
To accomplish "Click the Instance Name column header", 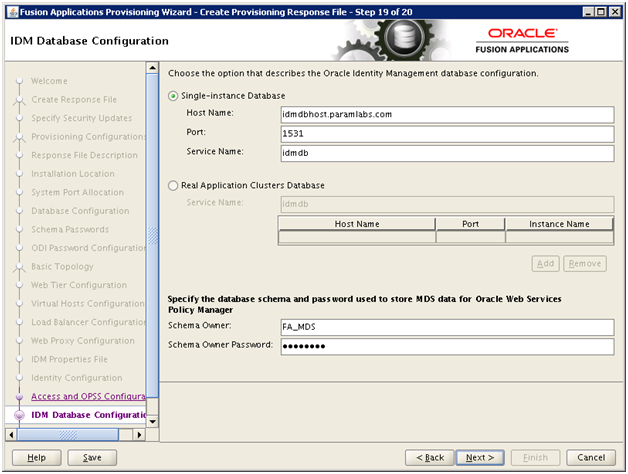I will pyautogui.click(x=559, y=224).
